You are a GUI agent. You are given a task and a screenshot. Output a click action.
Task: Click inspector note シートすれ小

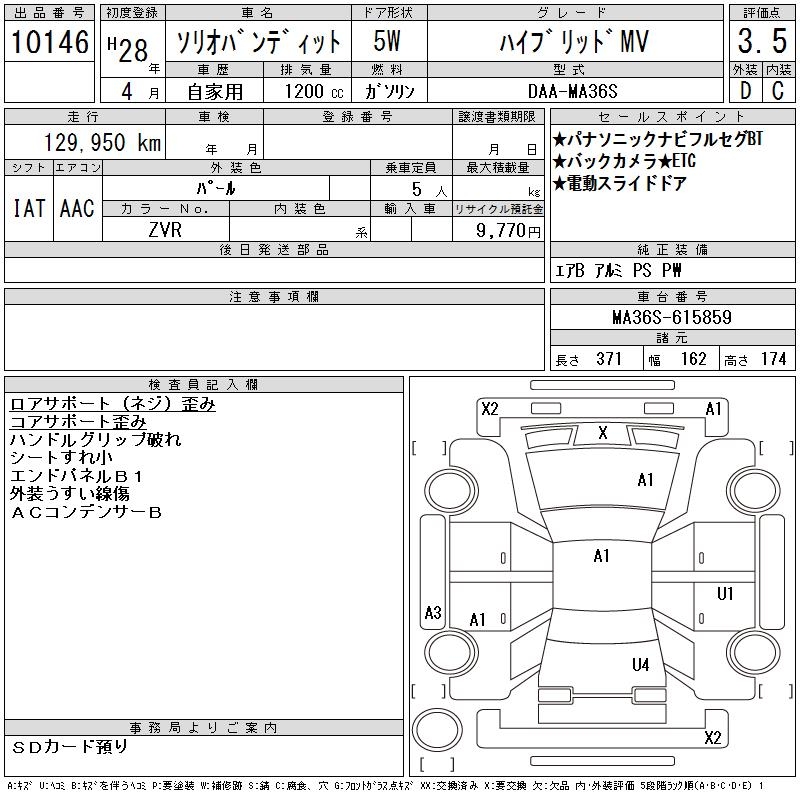tap(61, 458)
